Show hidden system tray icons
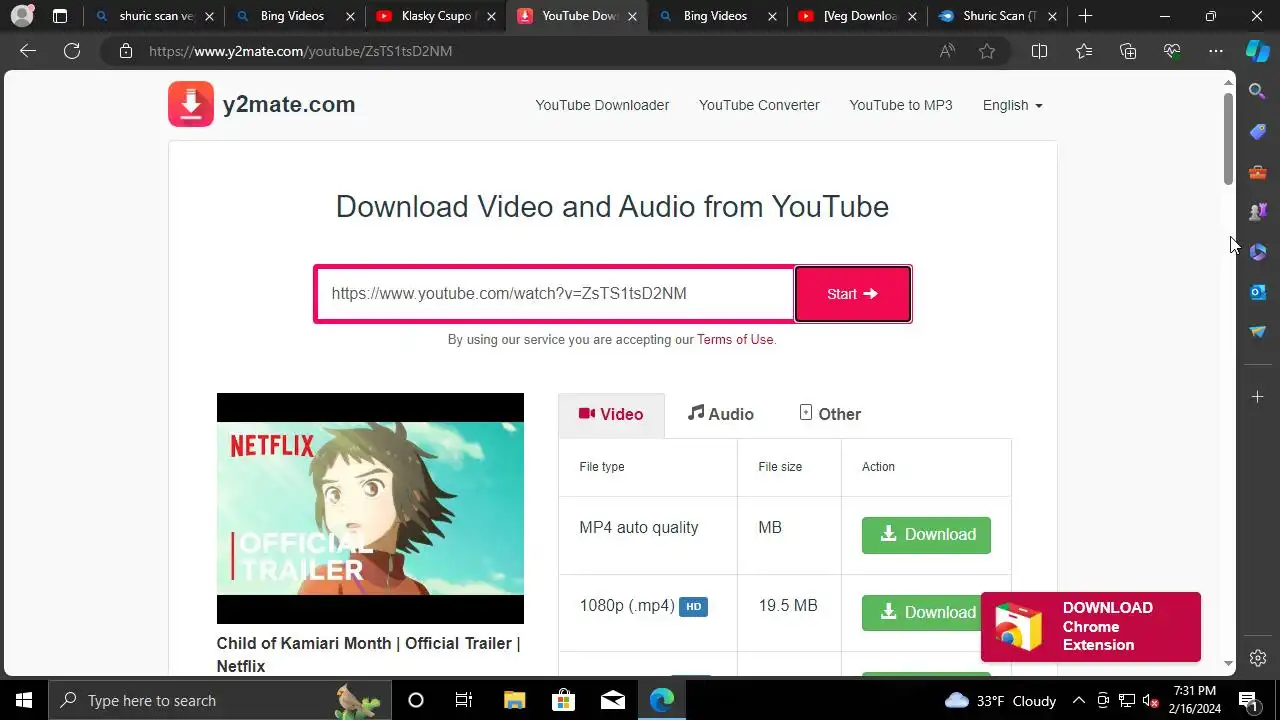1280x720 pixels. coord(1078,700)
